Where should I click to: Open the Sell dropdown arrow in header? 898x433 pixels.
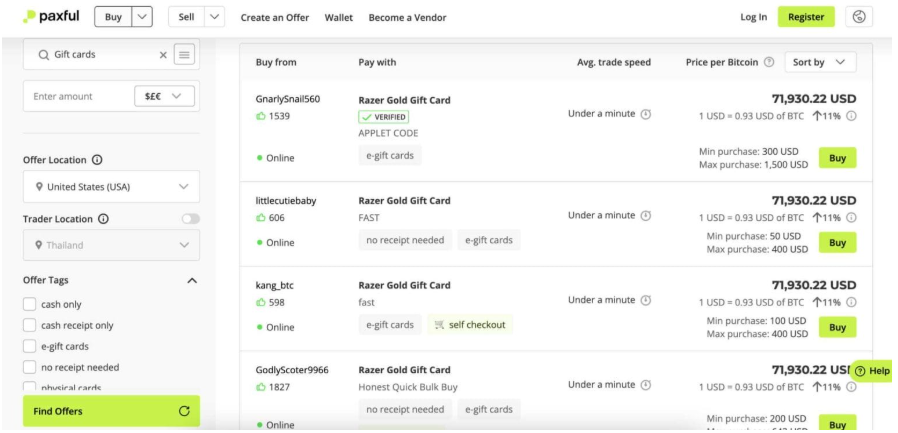214,17
